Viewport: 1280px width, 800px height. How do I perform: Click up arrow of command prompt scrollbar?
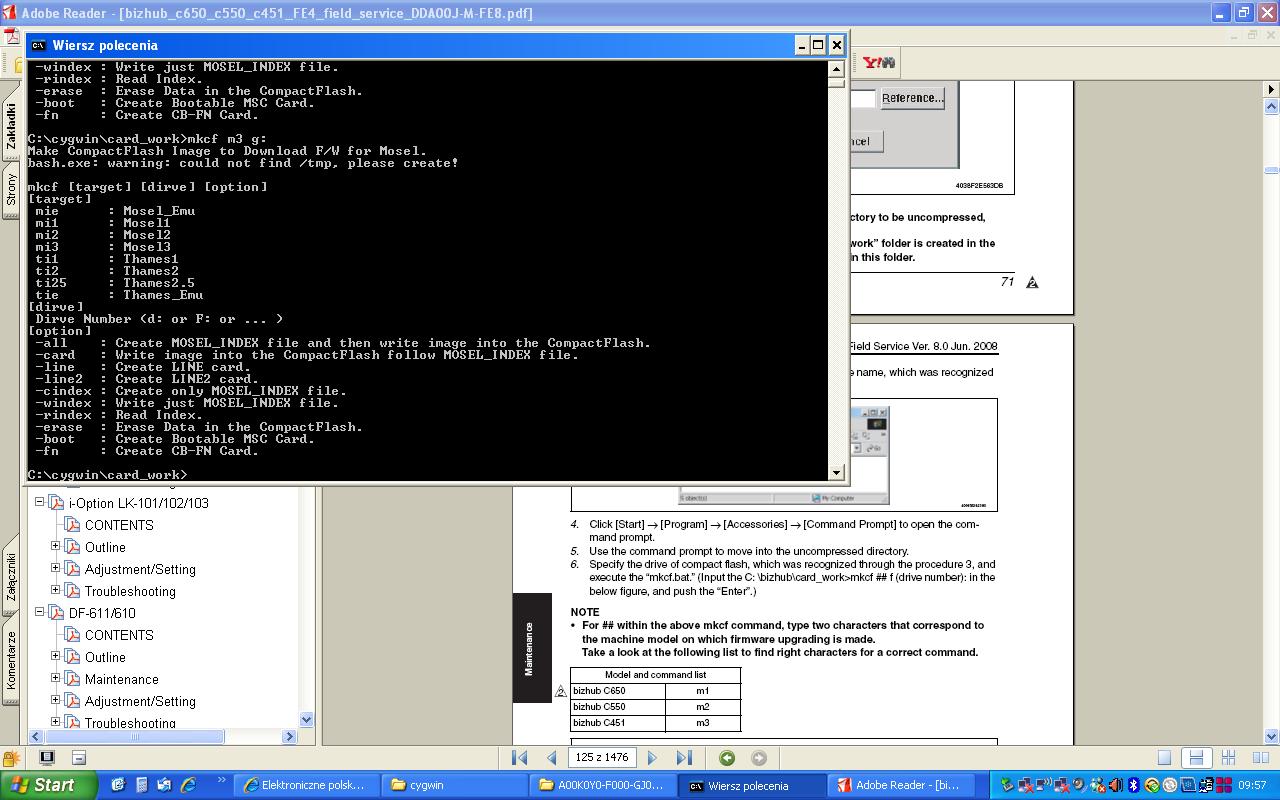836,68
